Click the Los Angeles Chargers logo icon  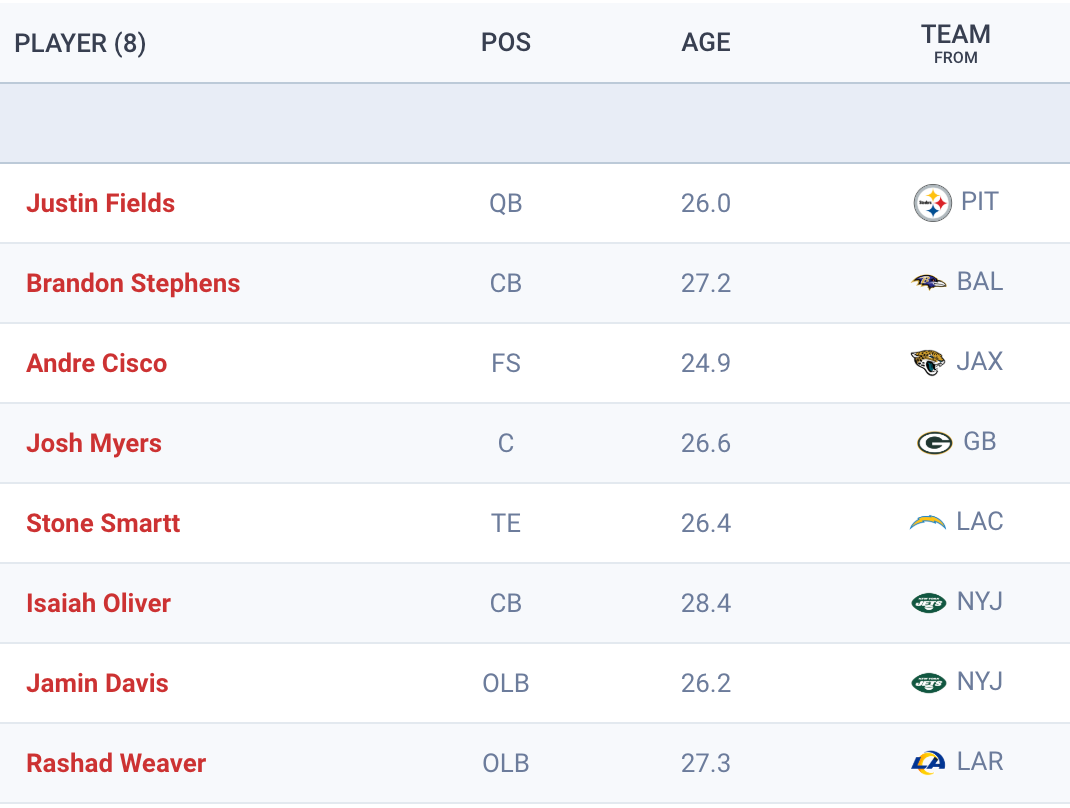tap(928, 522)
